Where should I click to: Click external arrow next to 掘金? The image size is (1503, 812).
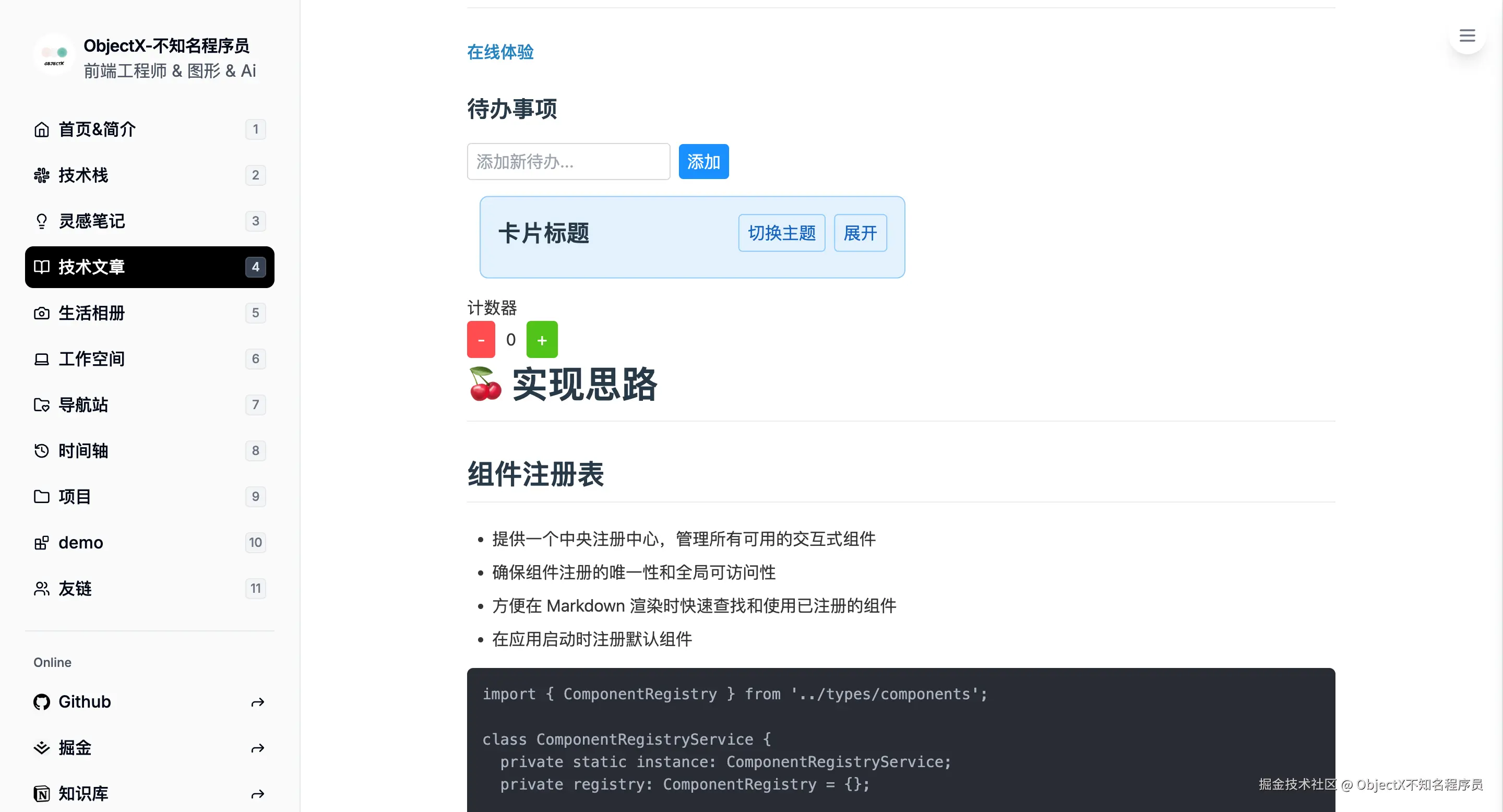[x=257, y=748]
